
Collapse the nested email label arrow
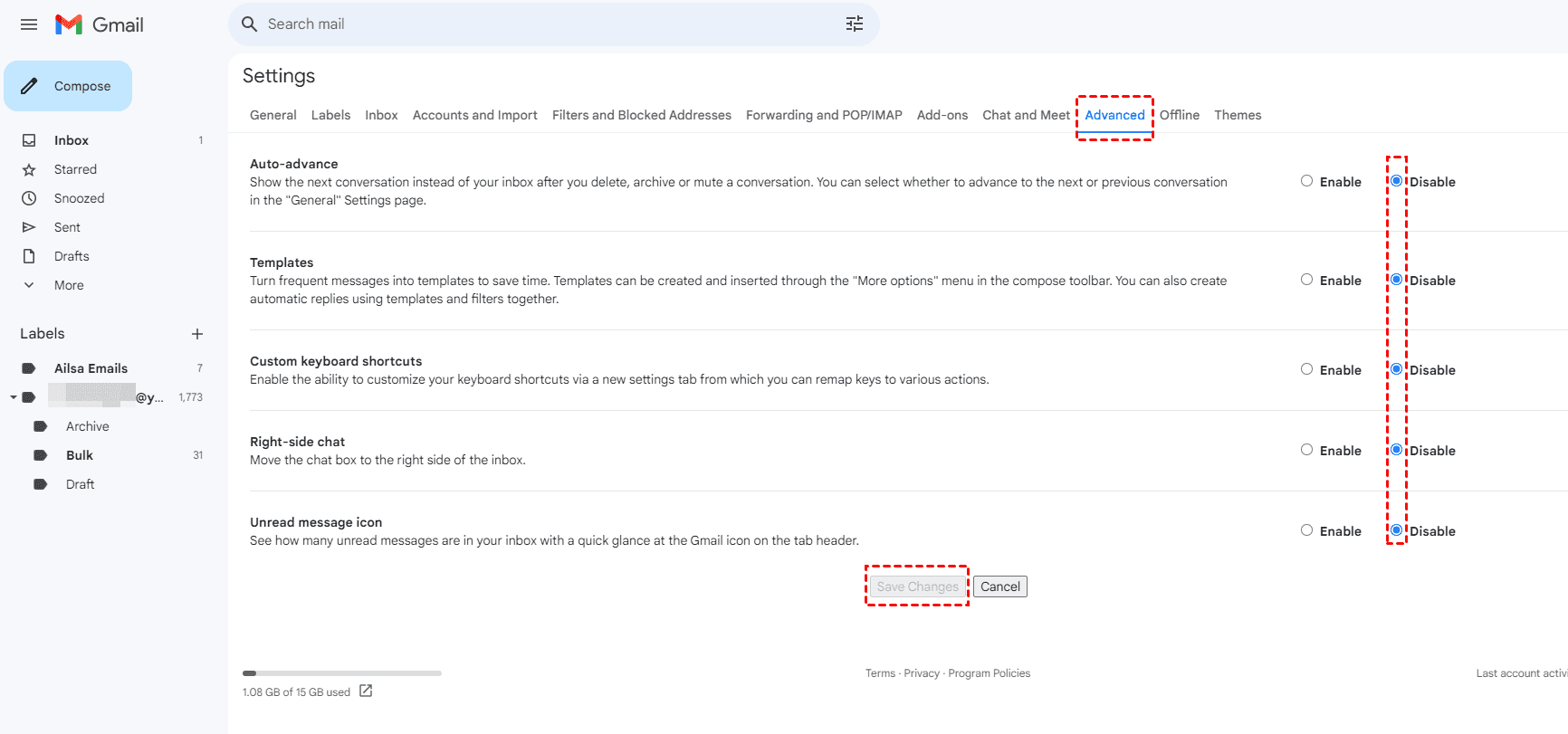14,397
